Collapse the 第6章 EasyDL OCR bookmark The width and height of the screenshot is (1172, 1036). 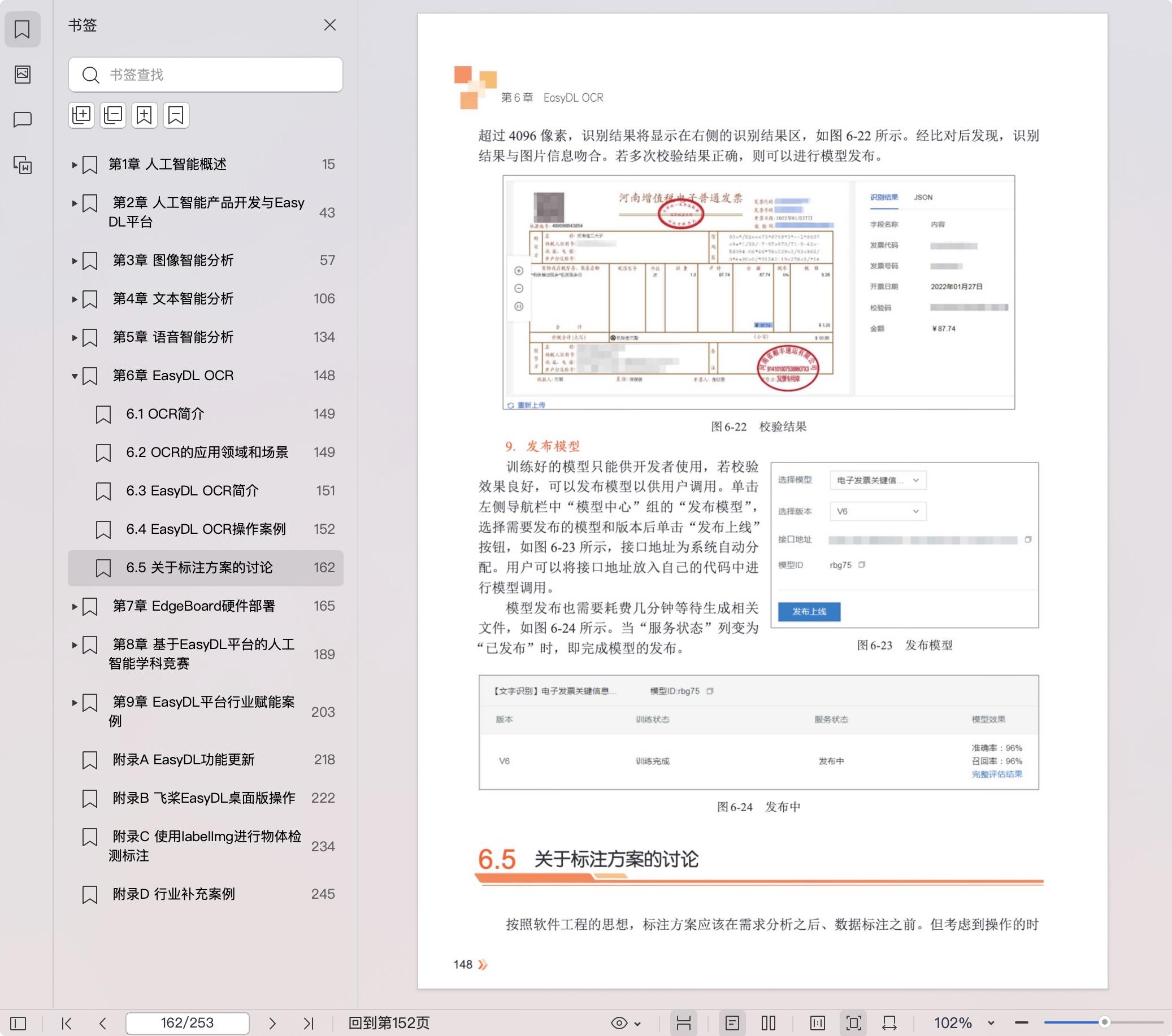click(75, 376)
